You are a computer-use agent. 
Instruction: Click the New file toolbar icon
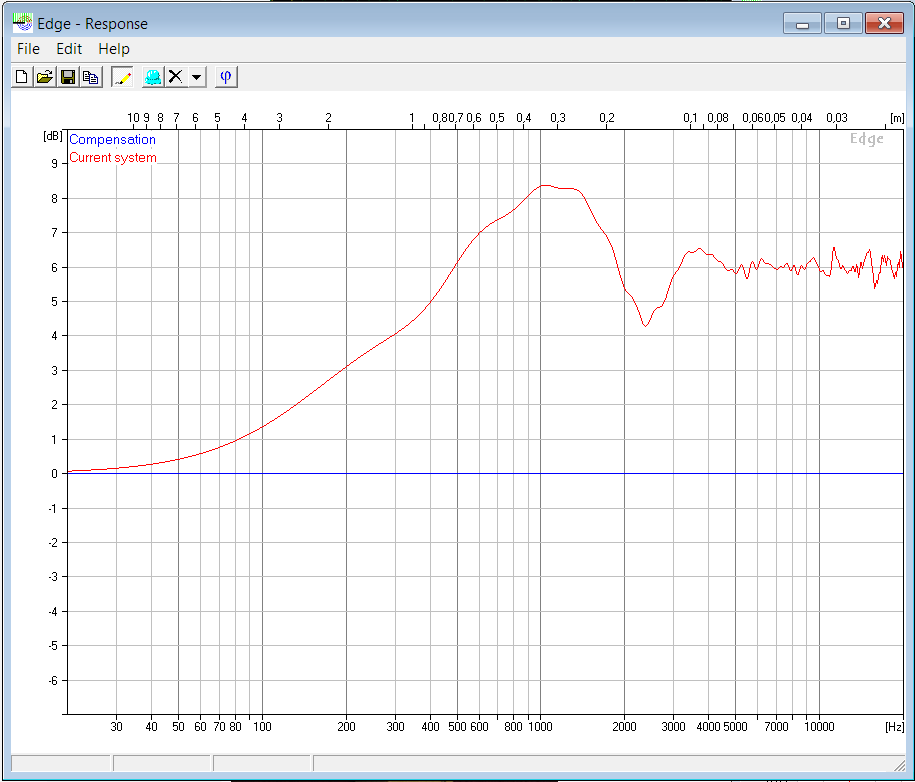point(22,77)
